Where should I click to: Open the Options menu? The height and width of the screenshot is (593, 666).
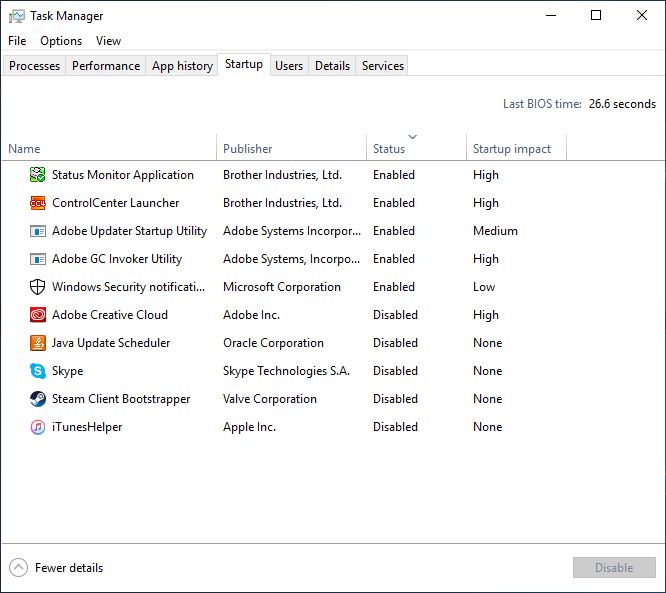(x=61, y=41)
